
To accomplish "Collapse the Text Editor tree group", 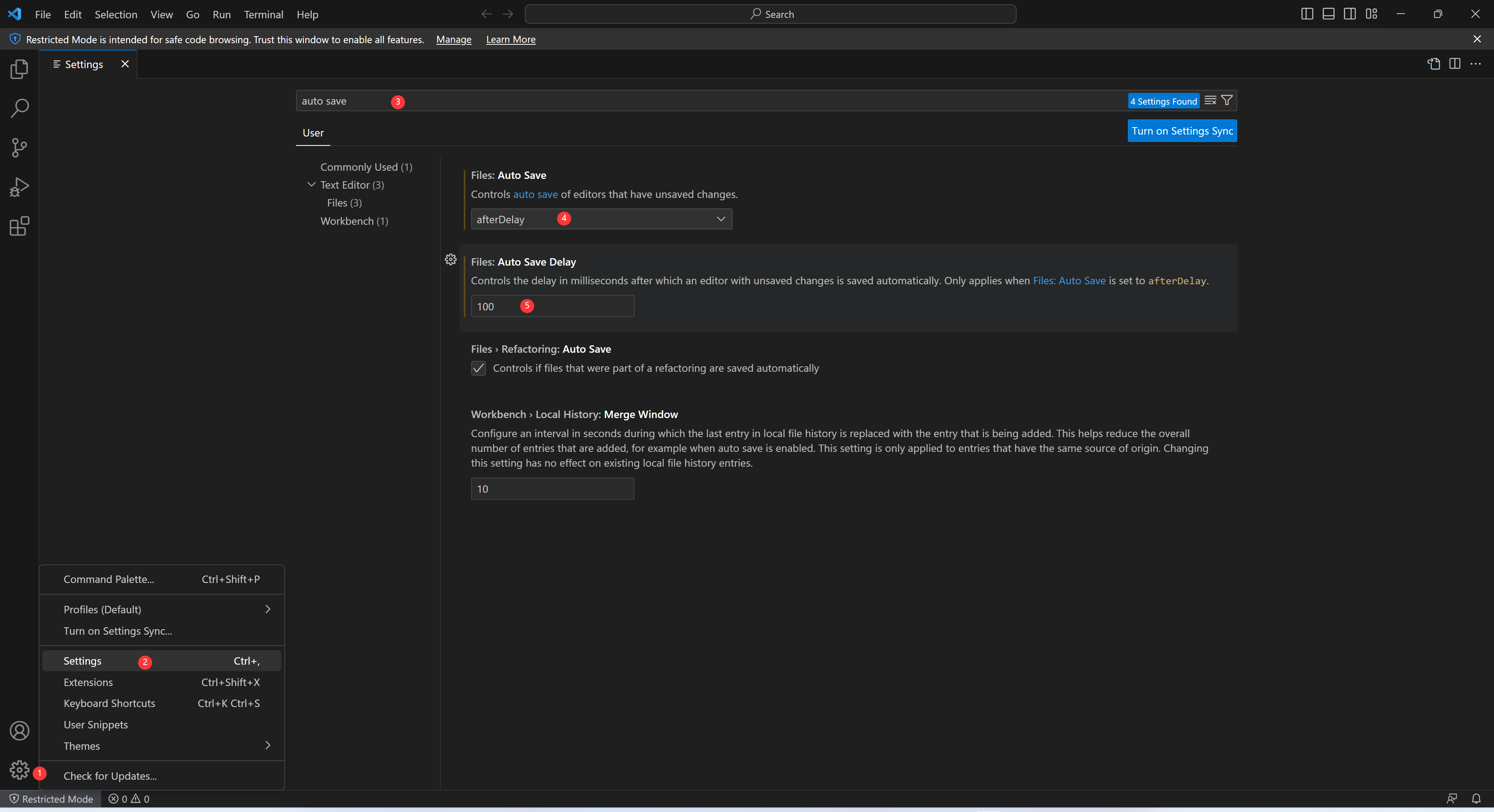I will (x=311, y=184).
